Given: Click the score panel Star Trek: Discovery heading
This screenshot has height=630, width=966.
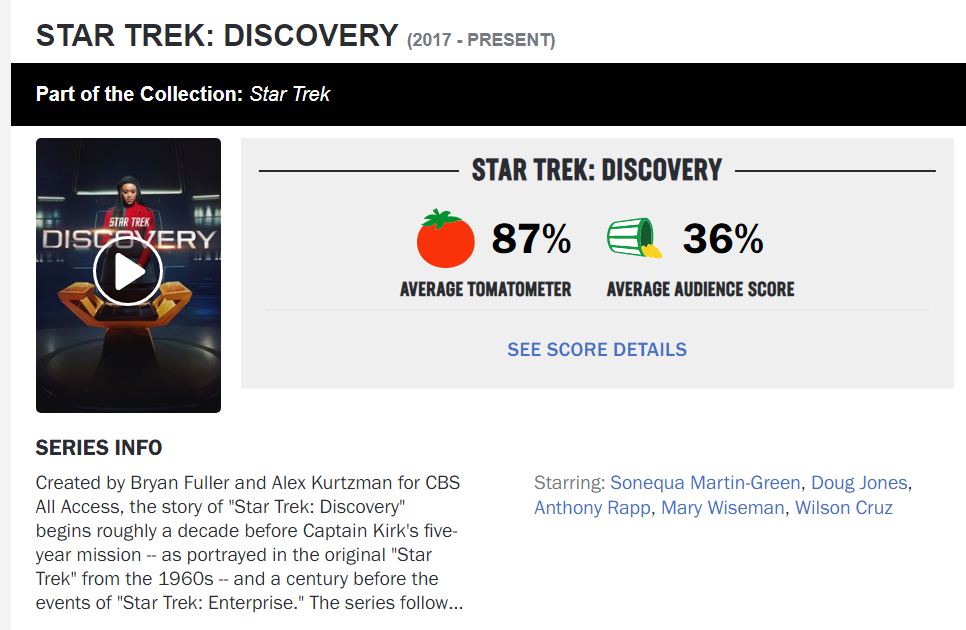Looking at the screenshot, I should (x=596, y=170).
